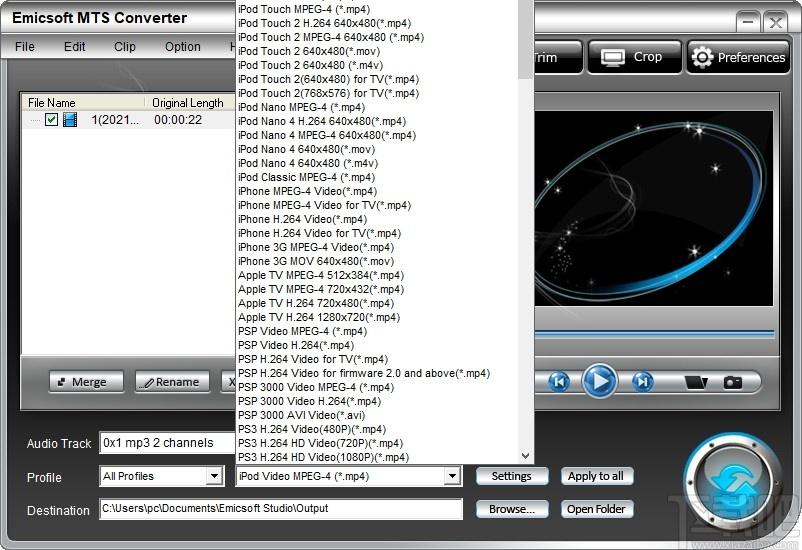Click the preview playback progress slider

654,334
